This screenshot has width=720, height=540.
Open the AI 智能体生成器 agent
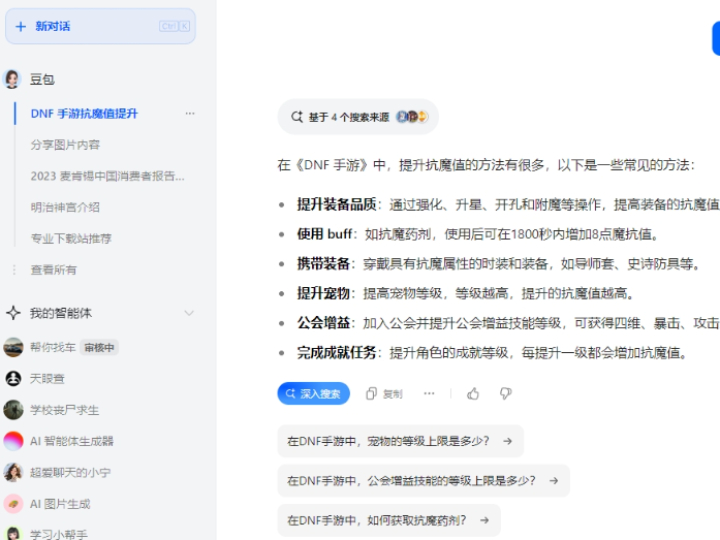(72, 441)
